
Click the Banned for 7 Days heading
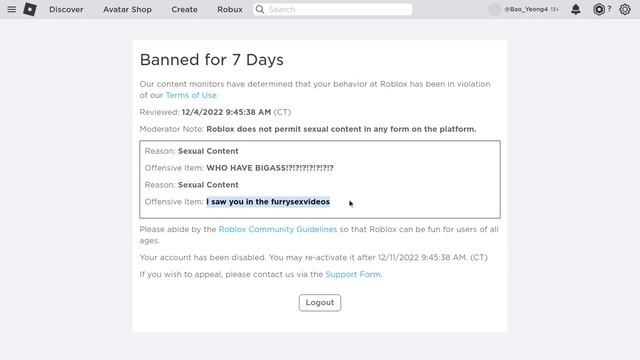coord(211,60)
